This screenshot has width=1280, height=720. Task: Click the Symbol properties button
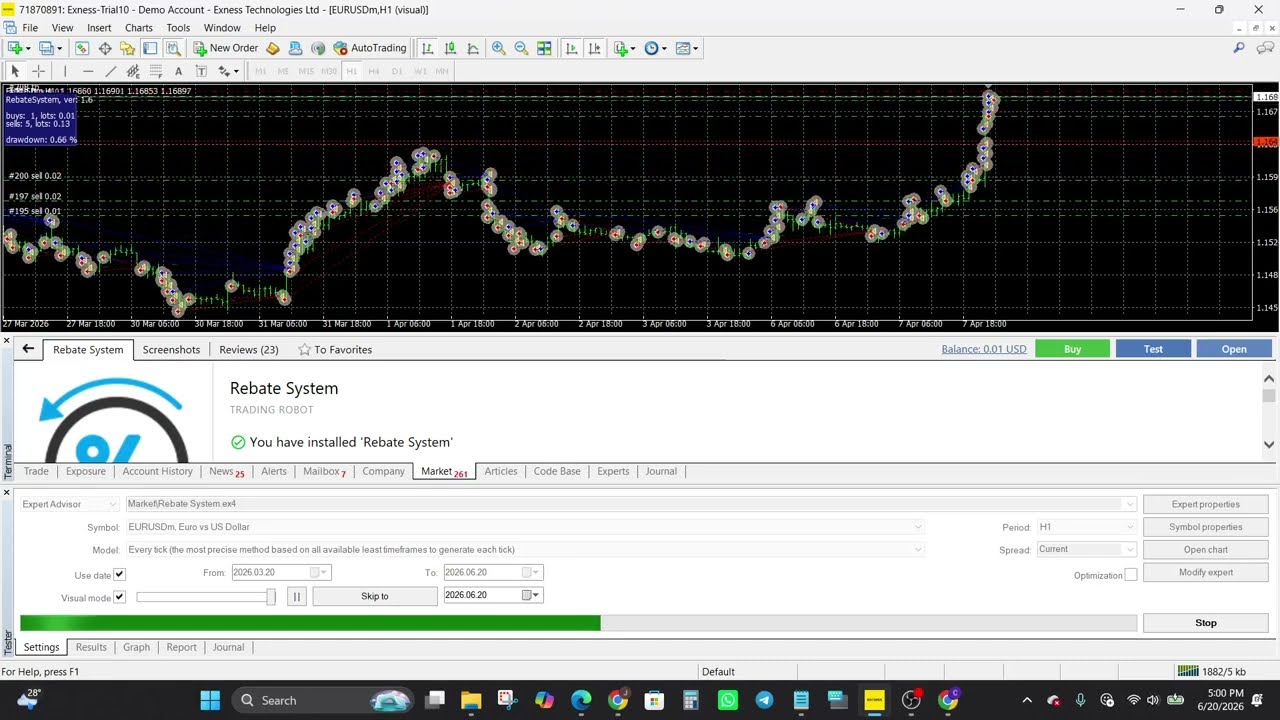tap(1205, 527)
